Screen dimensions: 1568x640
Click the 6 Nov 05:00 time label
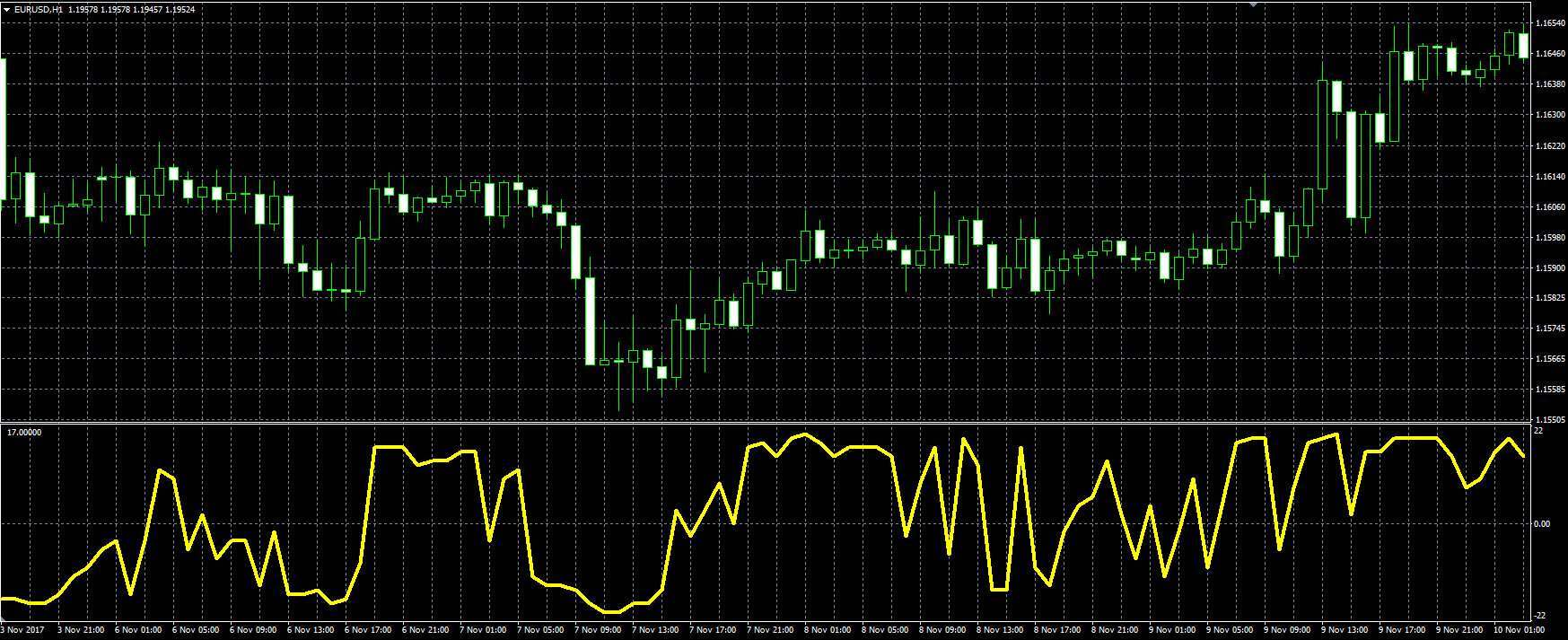pos(196,630)
